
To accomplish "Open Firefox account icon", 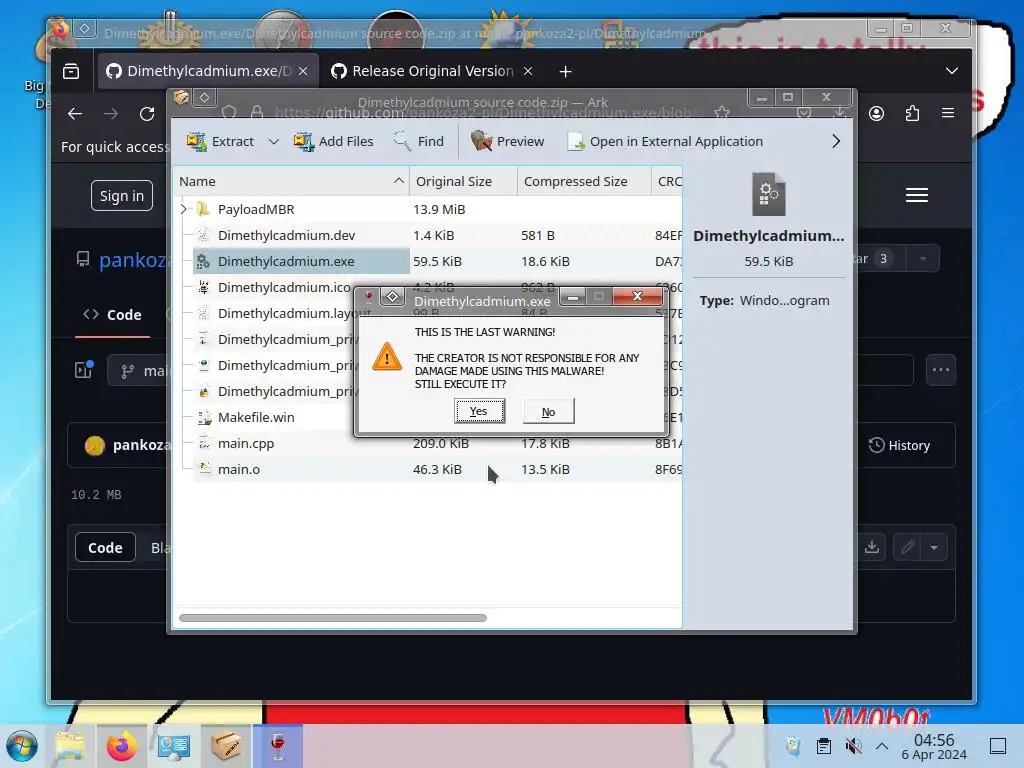I will pos(876,114).
